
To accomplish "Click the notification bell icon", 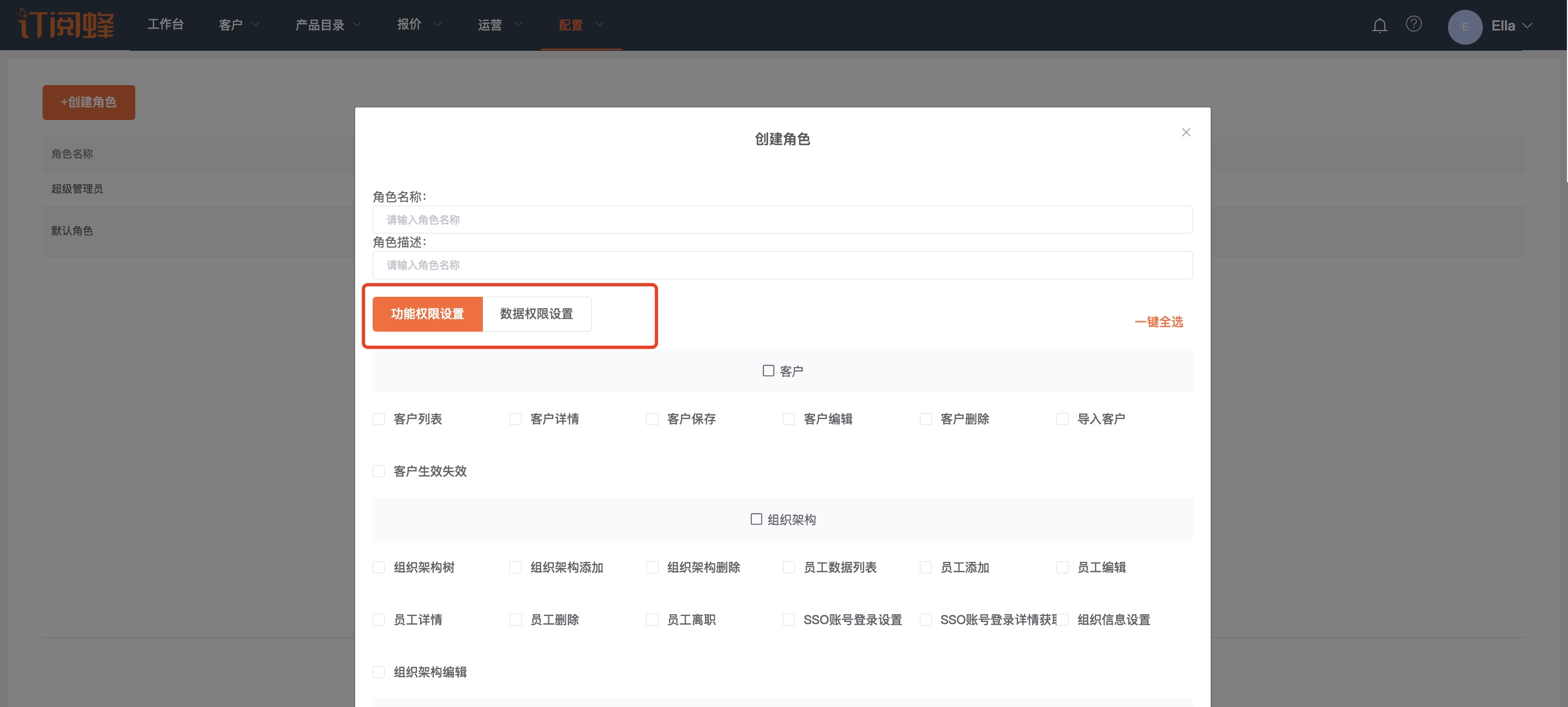I will (x=1379, y=26).
